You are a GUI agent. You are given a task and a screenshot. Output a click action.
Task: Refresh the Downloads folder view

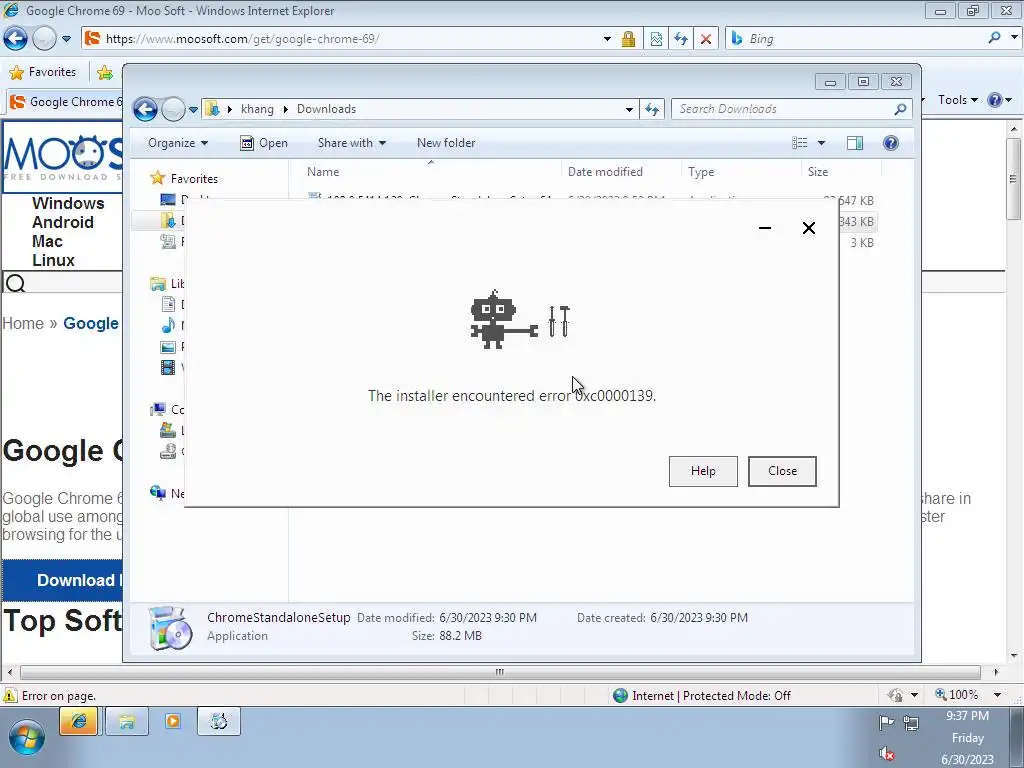[x=652, y=109]
